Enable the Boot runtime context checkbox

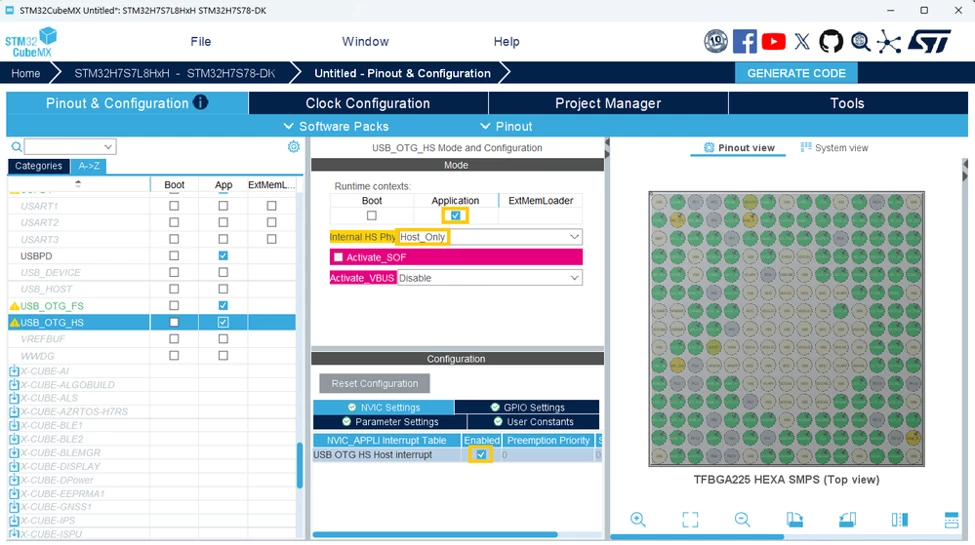tap(372, 215)
